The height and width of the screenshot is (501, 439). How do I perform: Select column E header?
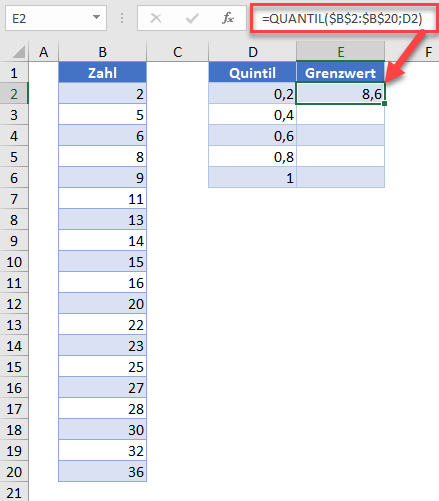(x=340, y=52)
